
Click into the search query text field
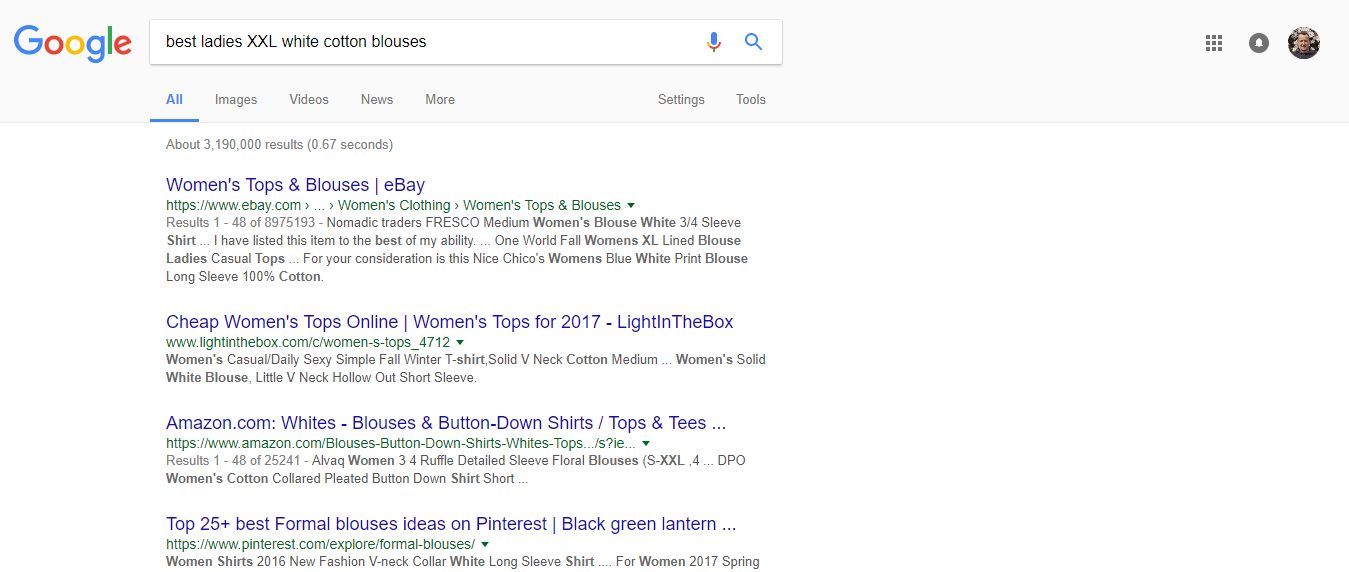click(x=420, y=42)
